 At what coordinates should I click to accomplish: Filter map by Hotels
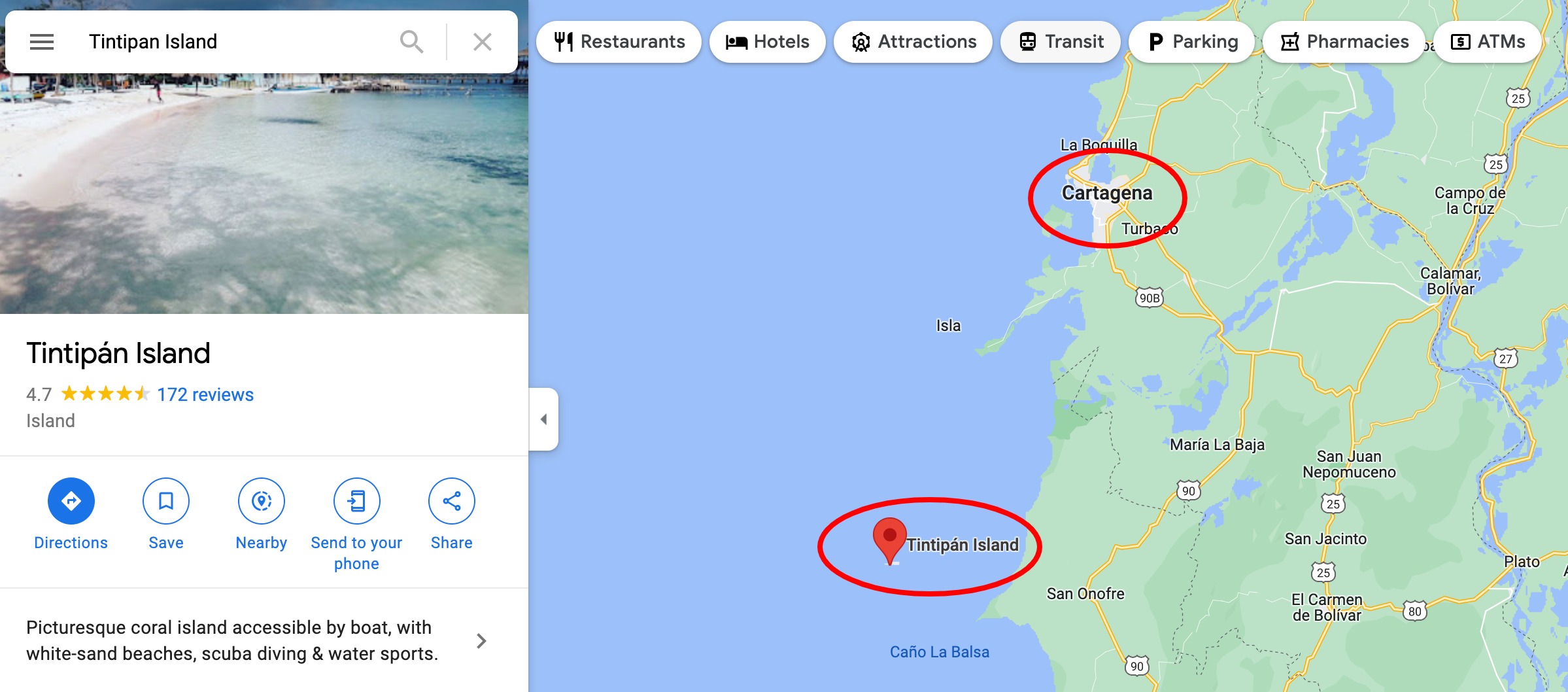point(768,42)
